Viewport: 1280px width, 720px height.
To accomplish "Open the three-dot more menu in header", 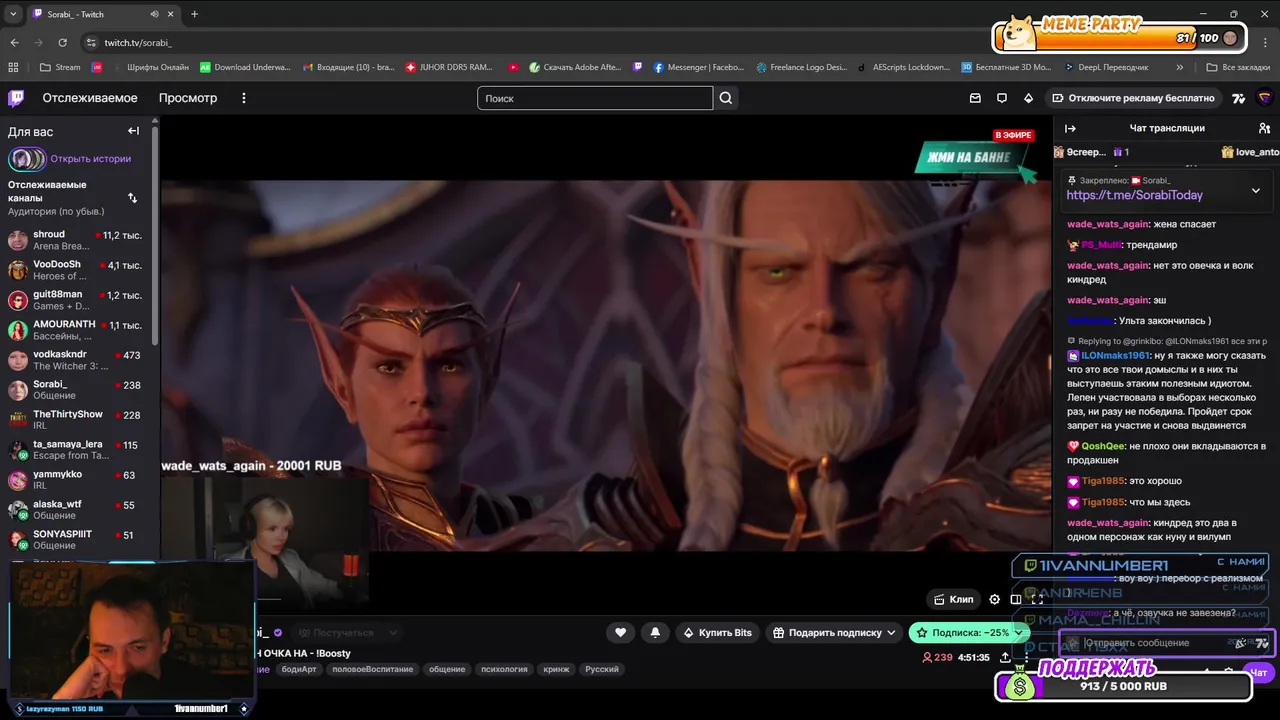I will coord(242,98).
